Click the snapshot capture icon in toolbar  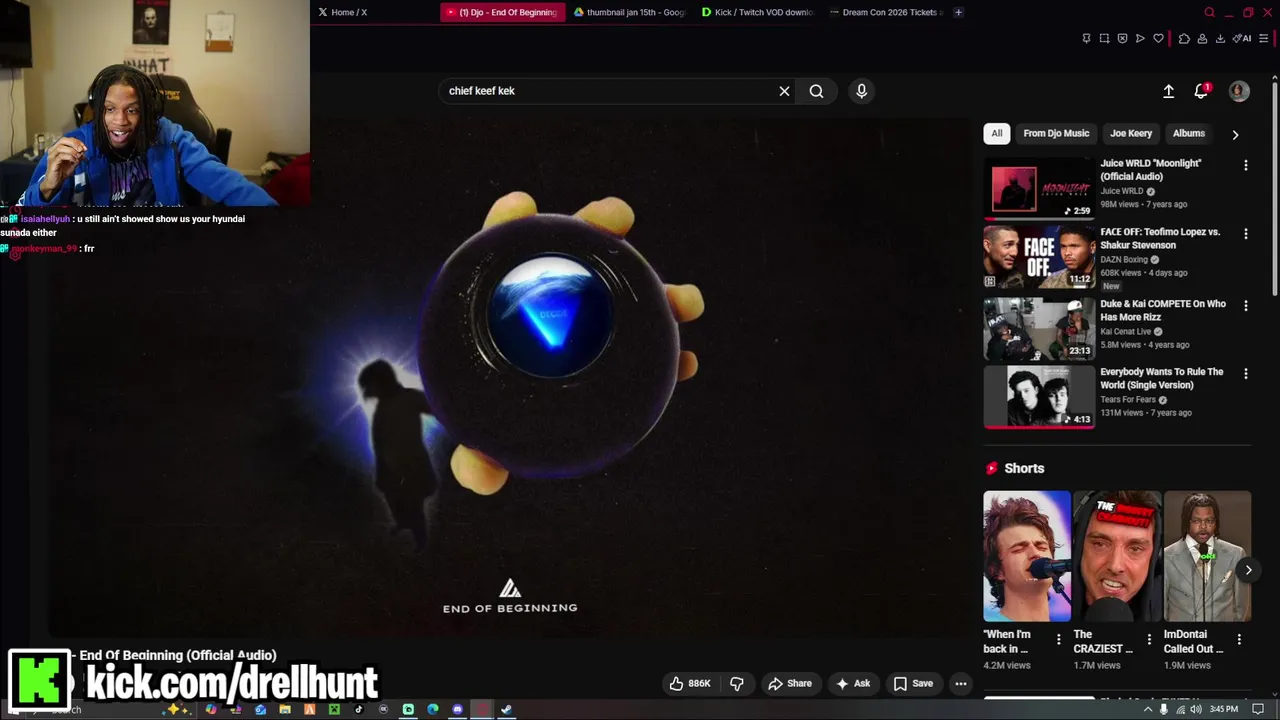coord(1104,39)
